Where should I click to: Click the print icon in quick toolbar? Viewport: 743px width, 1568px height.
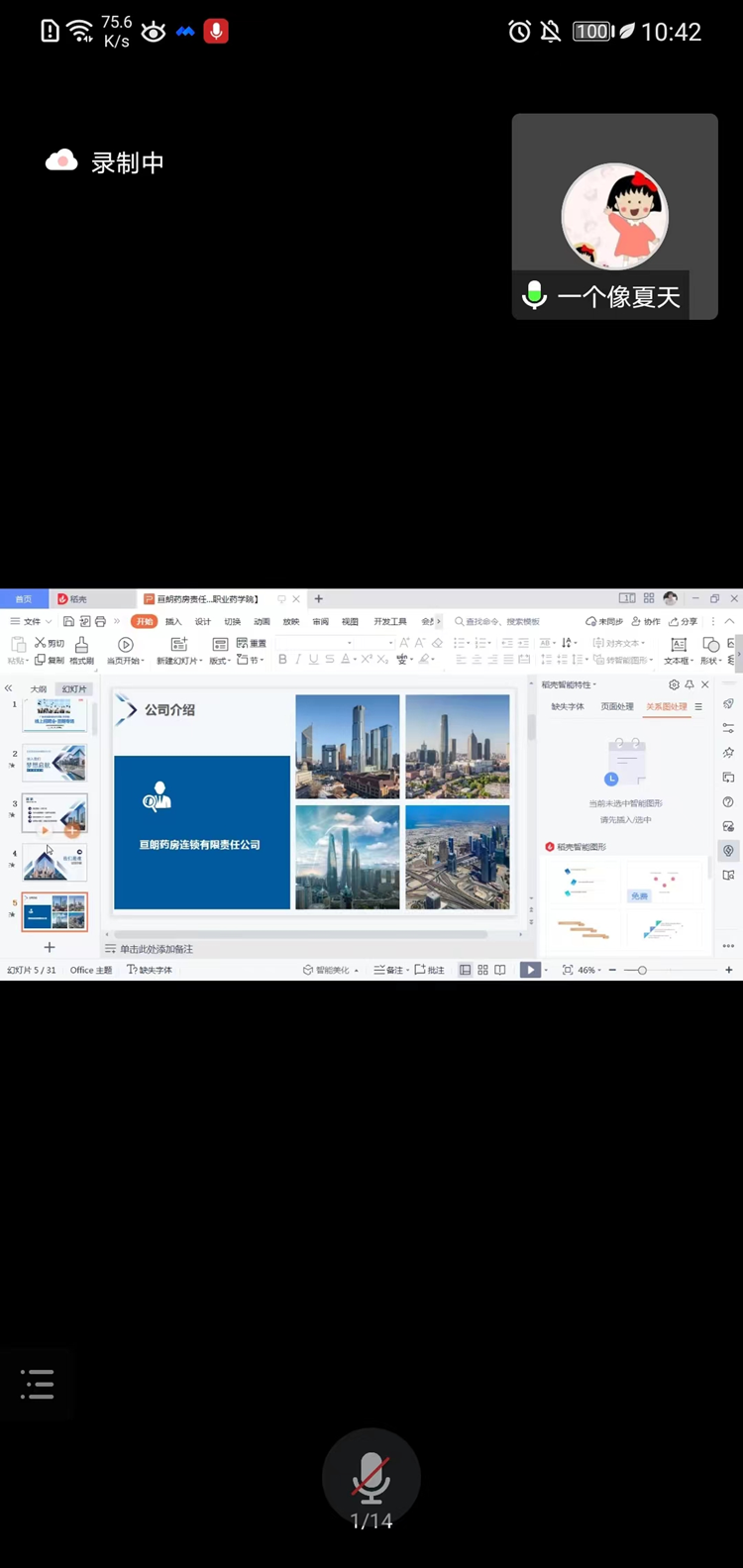[100, 621]
